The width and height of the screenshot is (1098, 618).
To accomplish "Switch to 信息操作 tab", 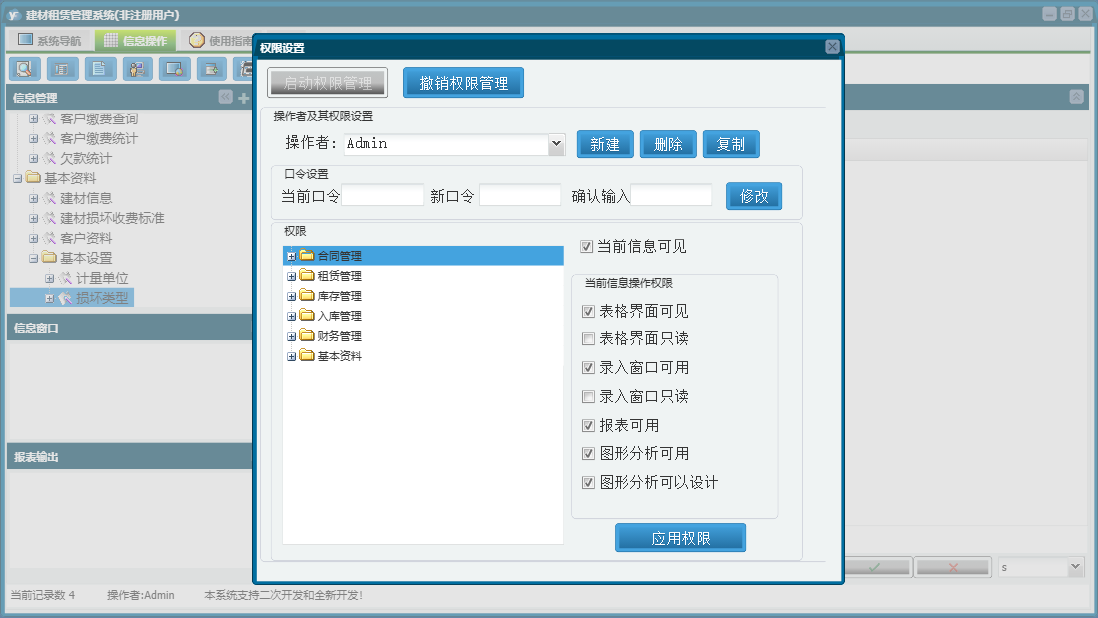I will click(x=135, y=41).
